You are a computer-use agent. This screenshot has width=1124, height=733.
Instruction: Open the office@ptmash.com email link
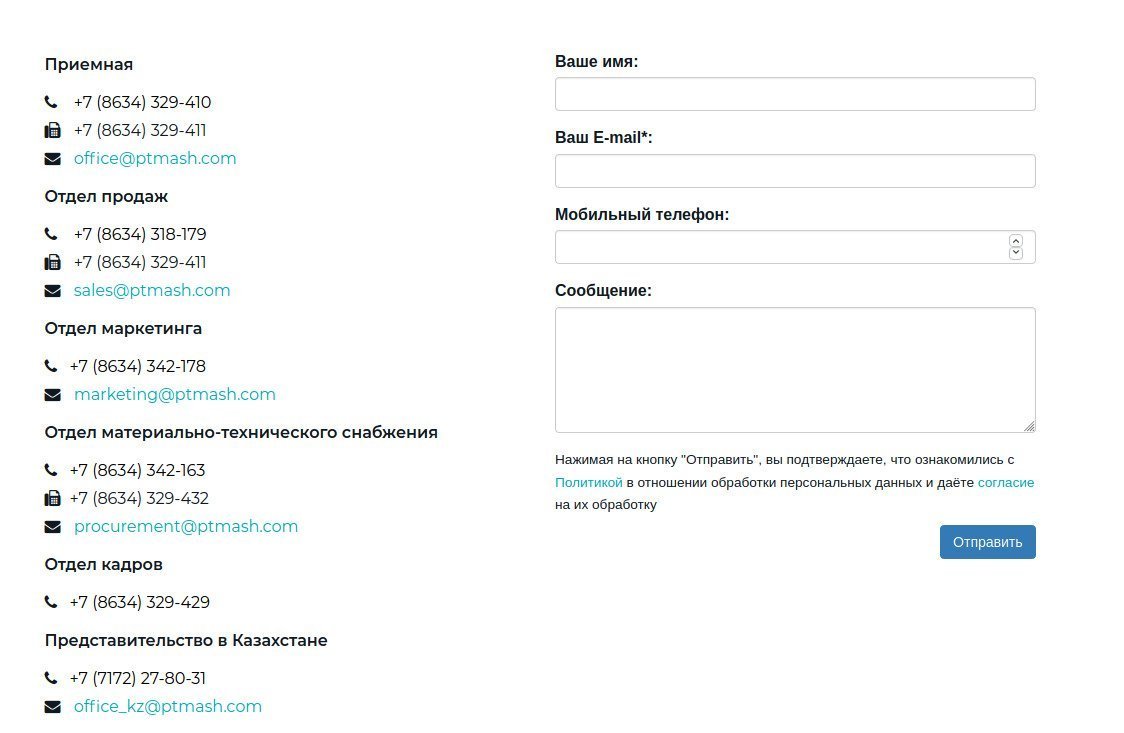pos(155,158)
